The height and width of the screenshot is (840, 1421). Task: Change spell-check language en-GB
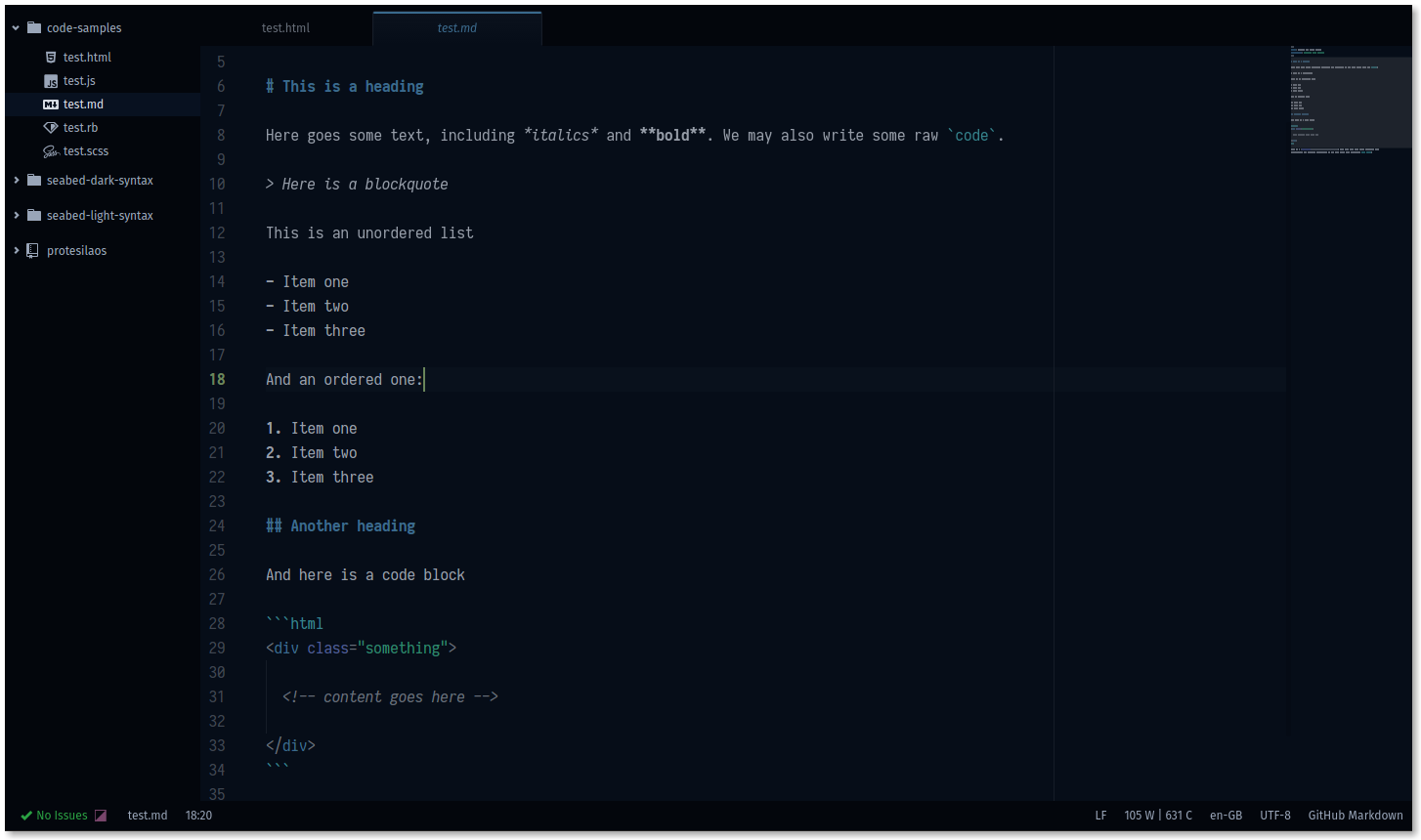pyautogui.click(x=1226, y=816)
